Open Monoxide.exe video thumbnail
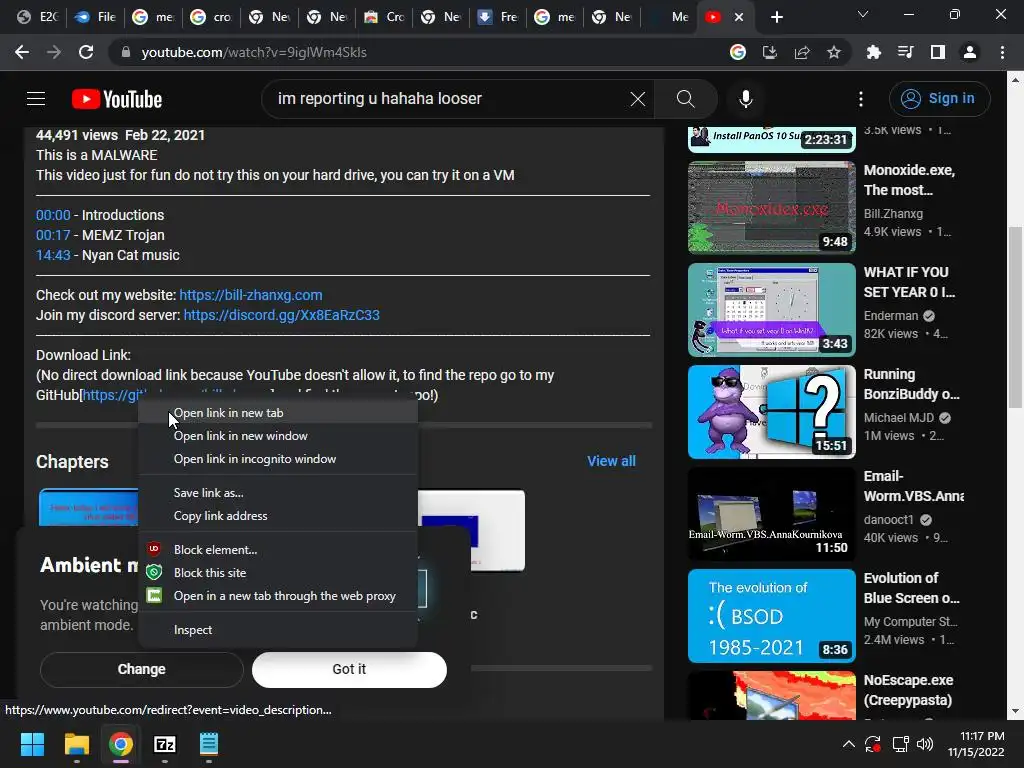This screenshot has width=1024, height=768. [x=772, y=207]
